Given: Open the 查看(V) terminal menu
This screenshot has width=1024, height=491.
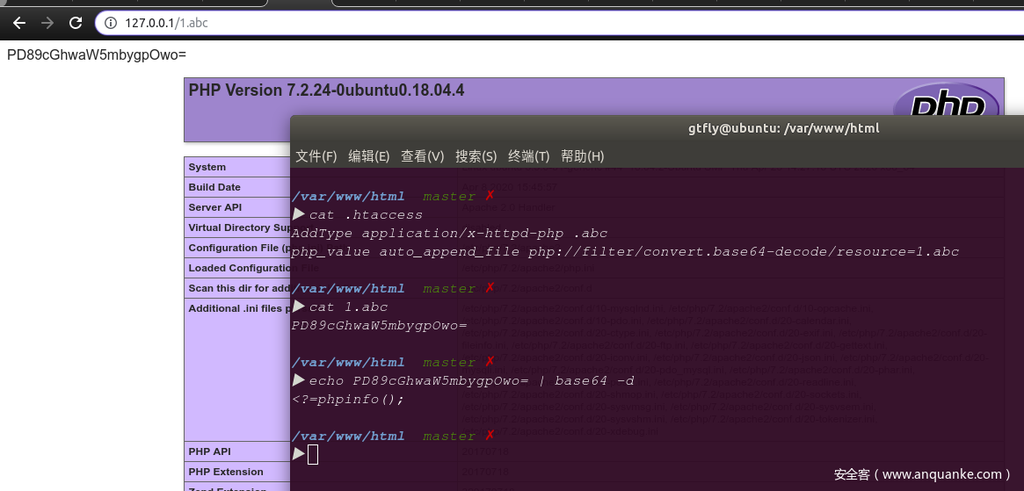Looking at the screenshot, I should [x=422, y=156].
